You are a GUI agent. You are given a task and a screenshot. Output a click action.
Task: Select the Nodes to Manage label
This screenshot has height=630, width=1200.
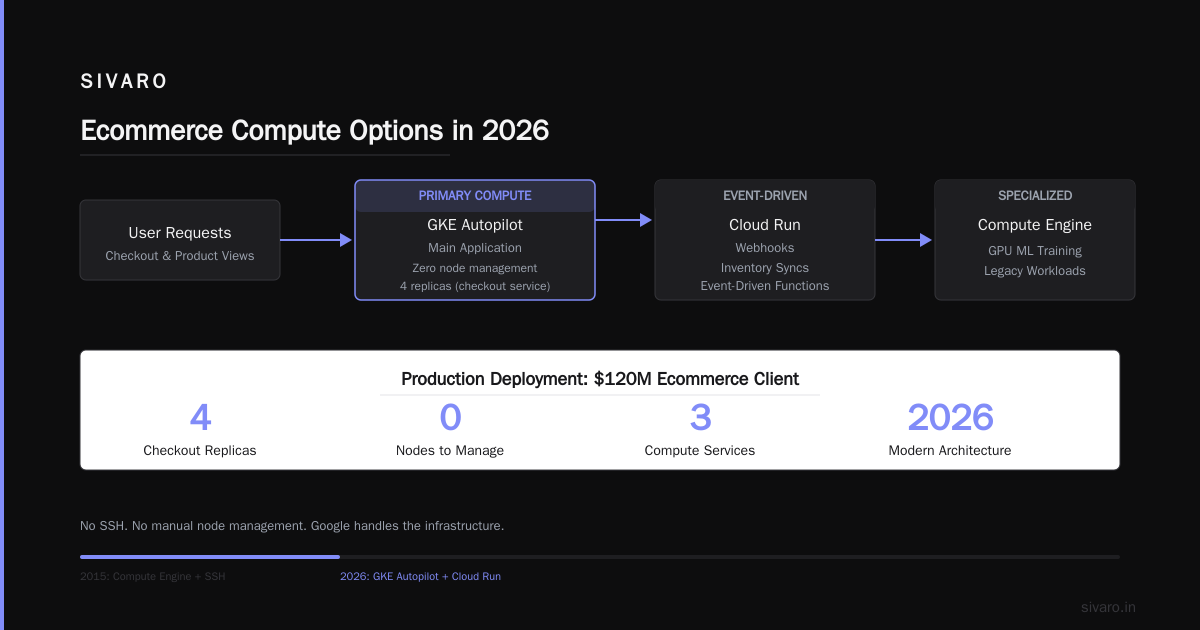coord(450,451)
